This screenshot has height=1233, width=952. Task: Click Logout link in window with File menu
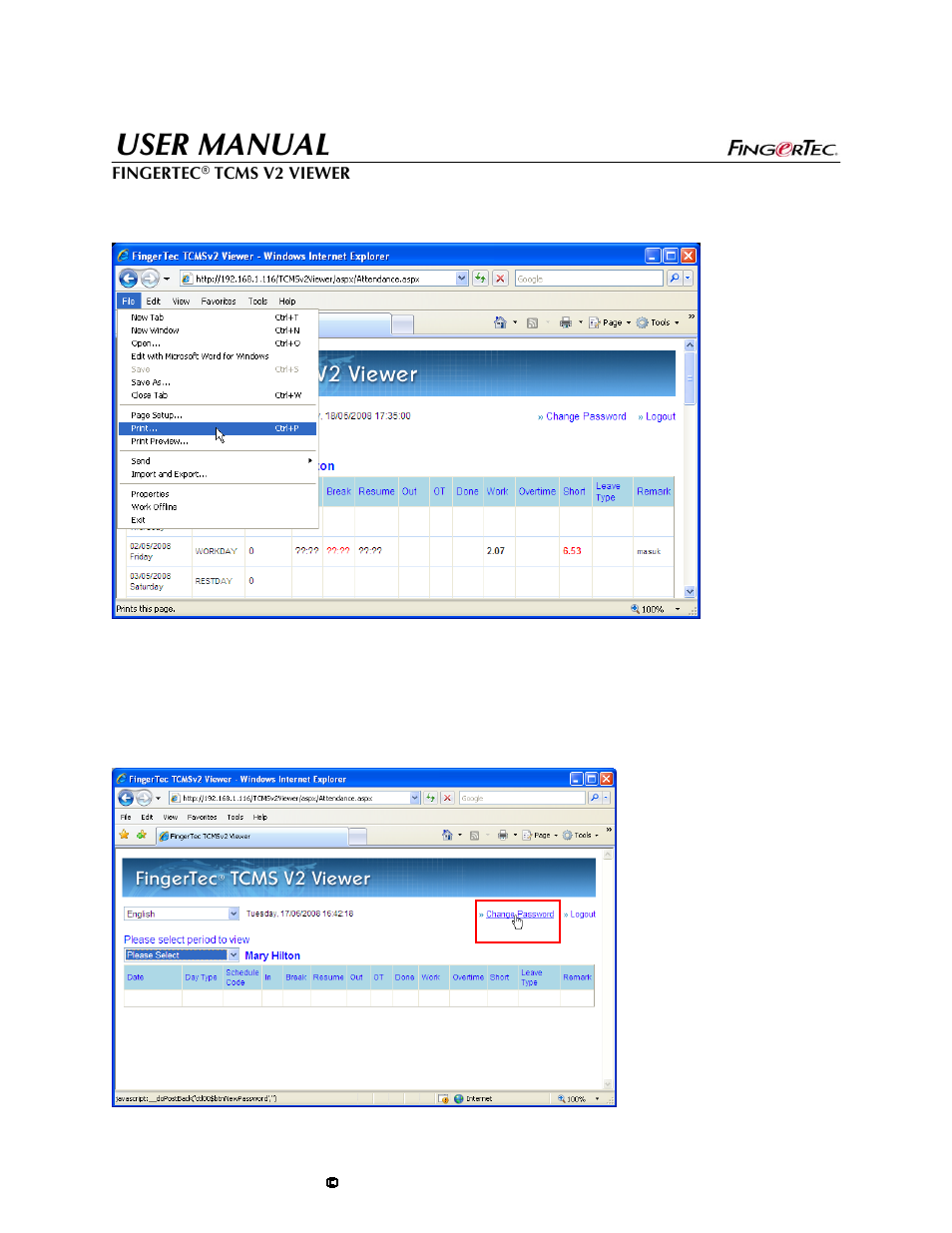click(661, 416)
